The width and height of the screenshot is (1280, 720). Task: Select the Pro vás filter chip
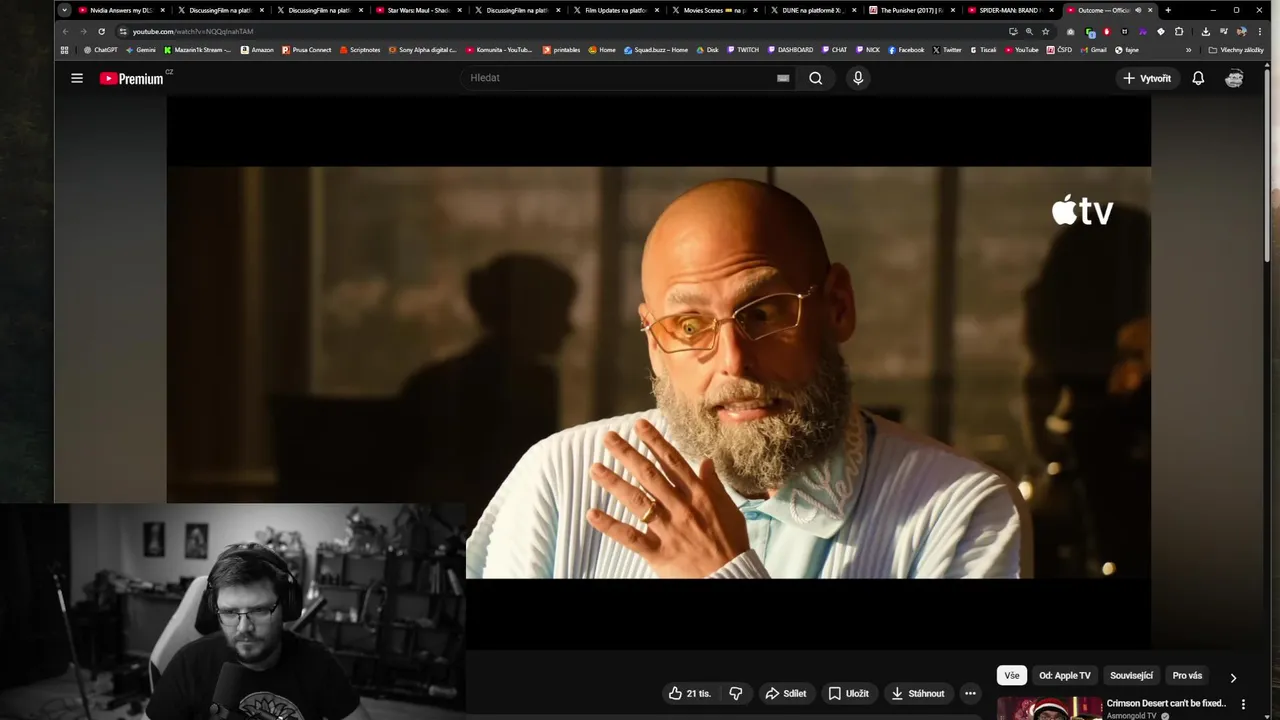click(x=1187, y=676)
